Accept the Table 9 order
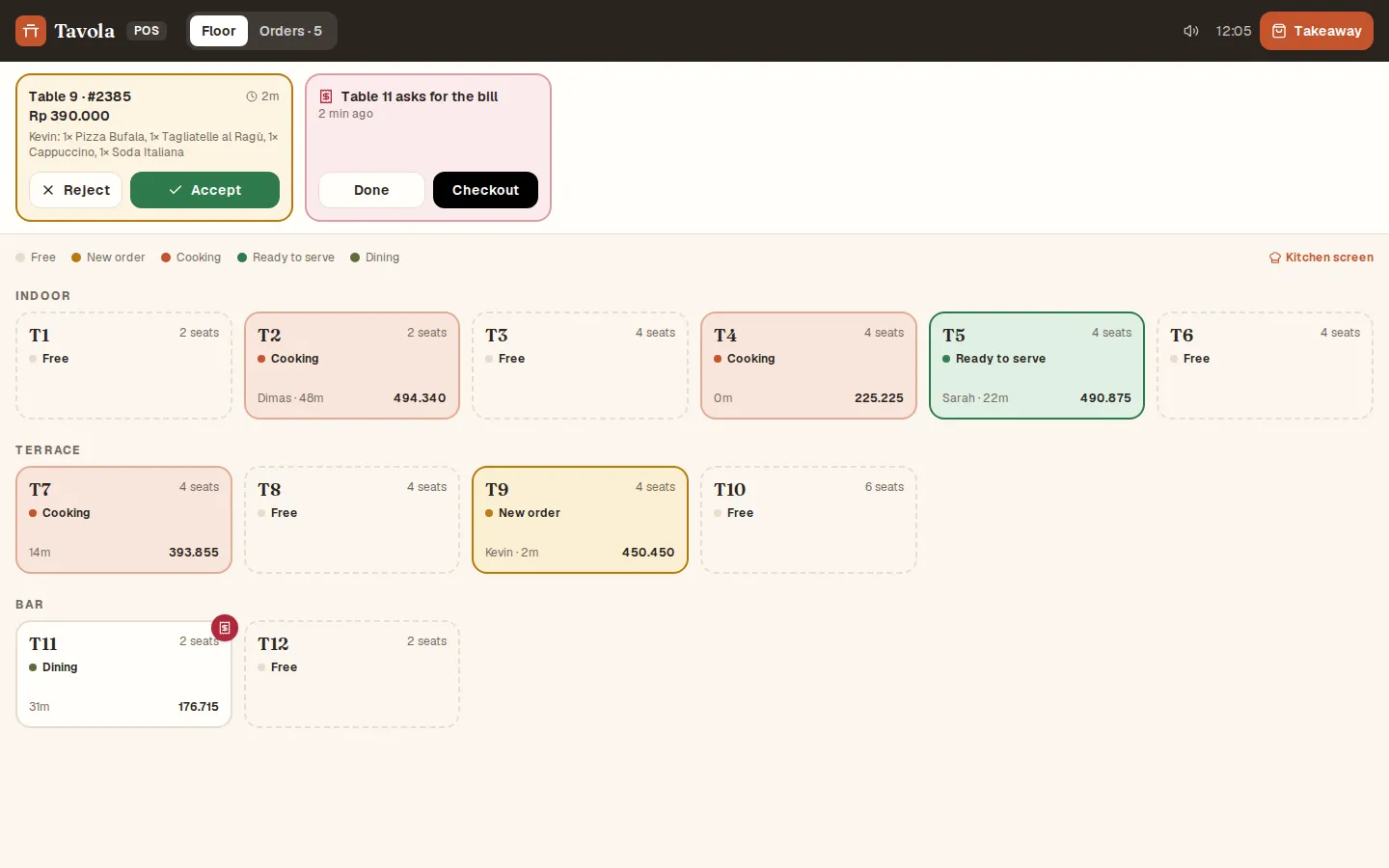 point(204,190)
